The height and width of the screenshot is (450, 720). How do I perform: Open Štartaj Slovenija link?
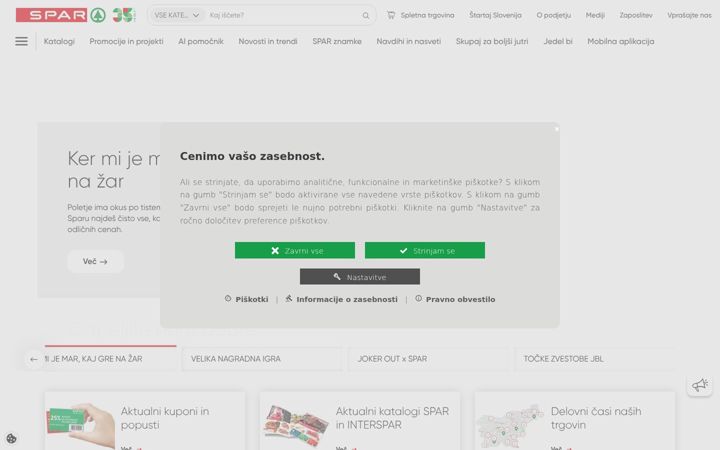click(x=495, y=15)
